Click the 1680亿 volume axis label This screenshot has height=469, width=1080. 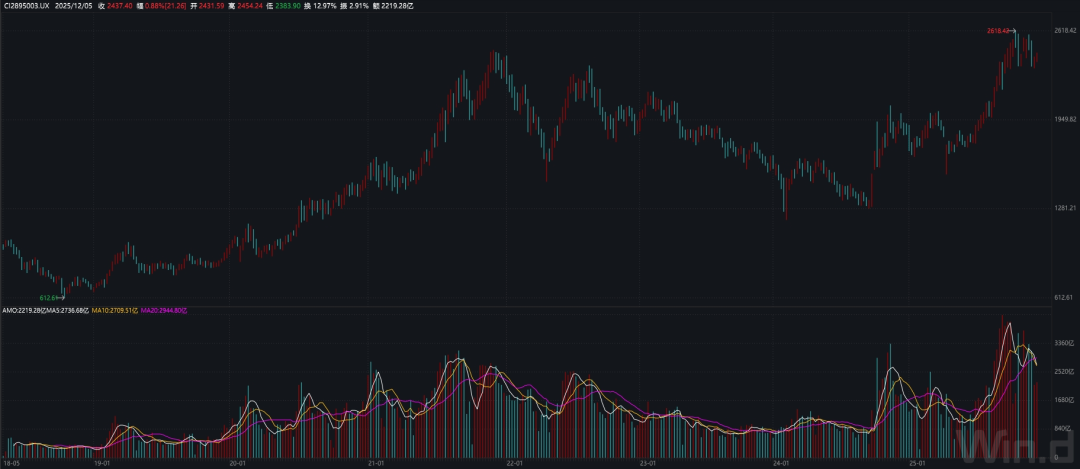tap(1065, 399)
